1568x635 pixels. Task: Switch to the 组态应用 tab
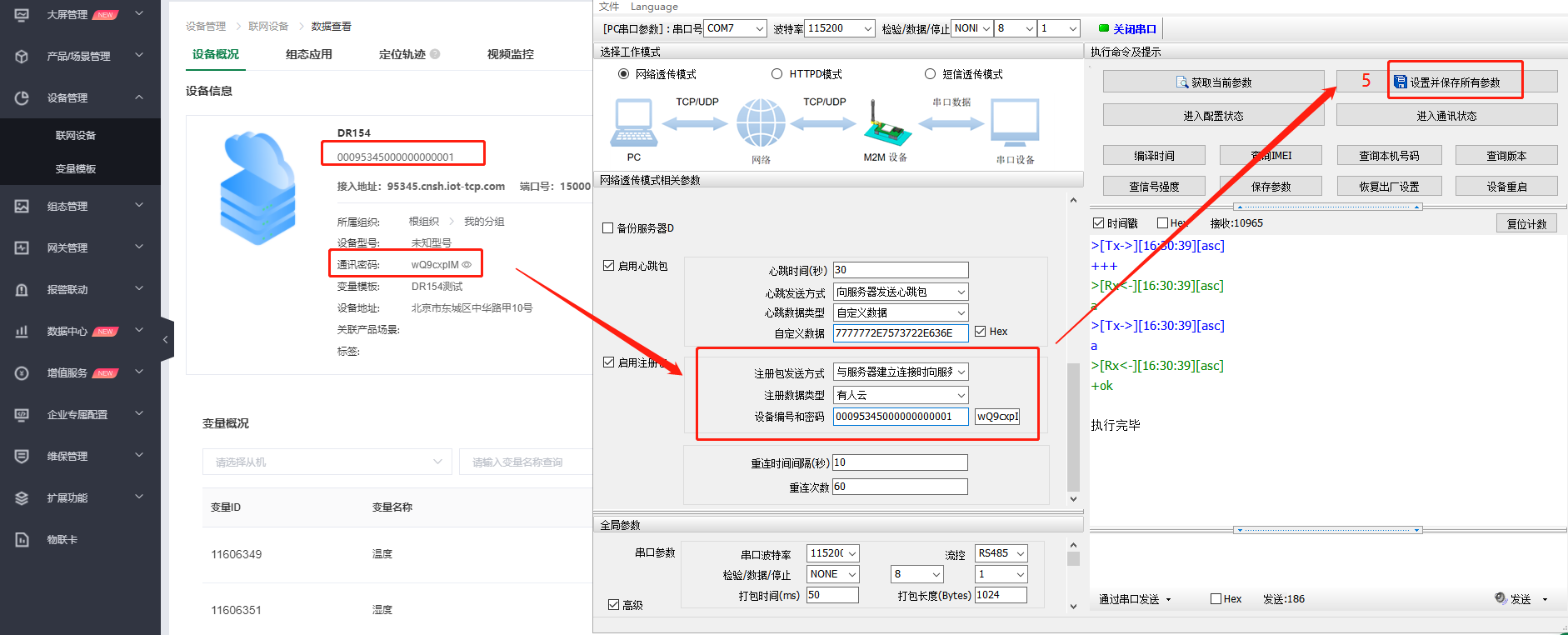308,54
